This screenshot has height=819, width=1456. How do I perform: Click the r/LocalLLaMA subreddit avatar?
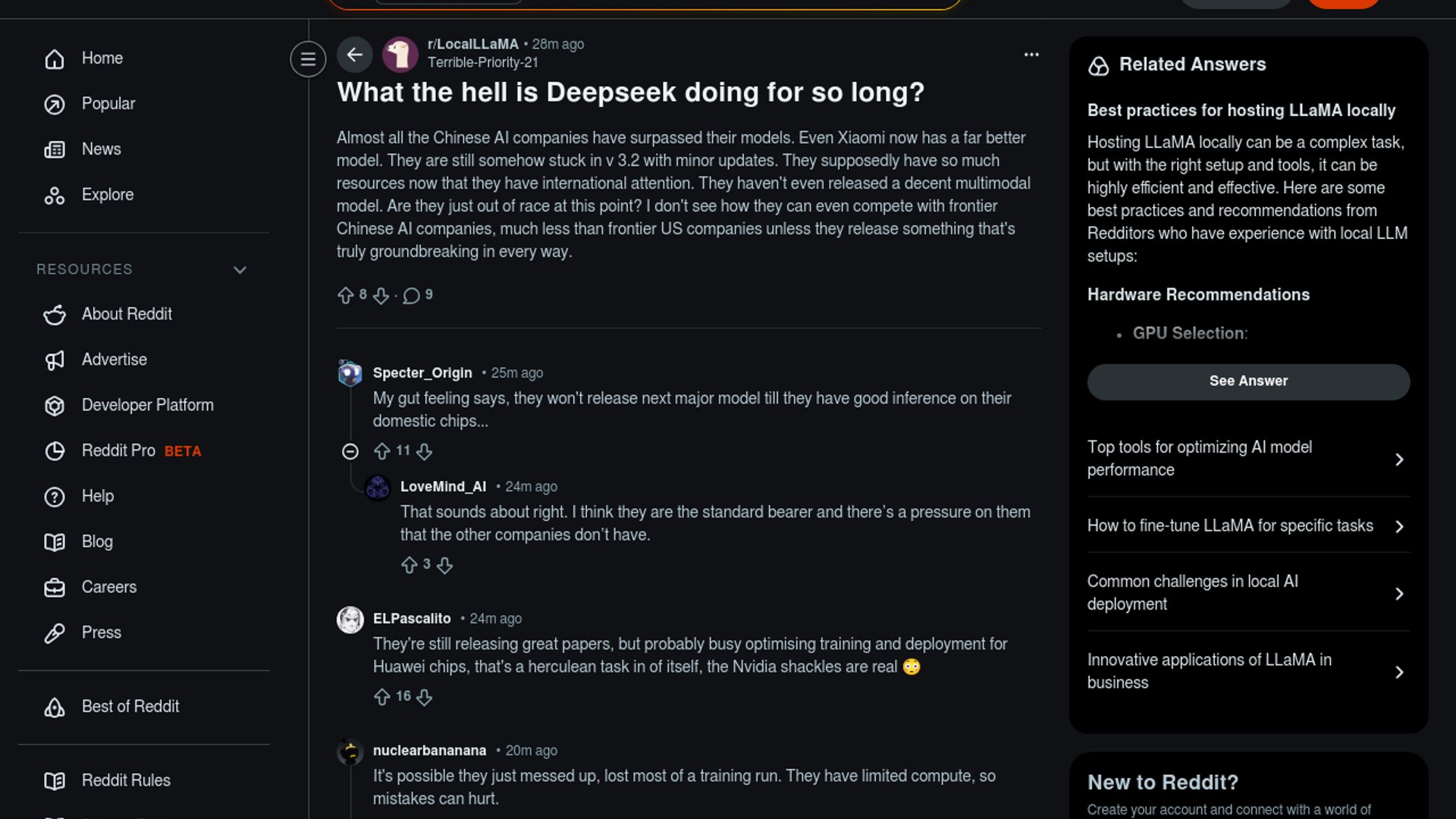(400, 55)
